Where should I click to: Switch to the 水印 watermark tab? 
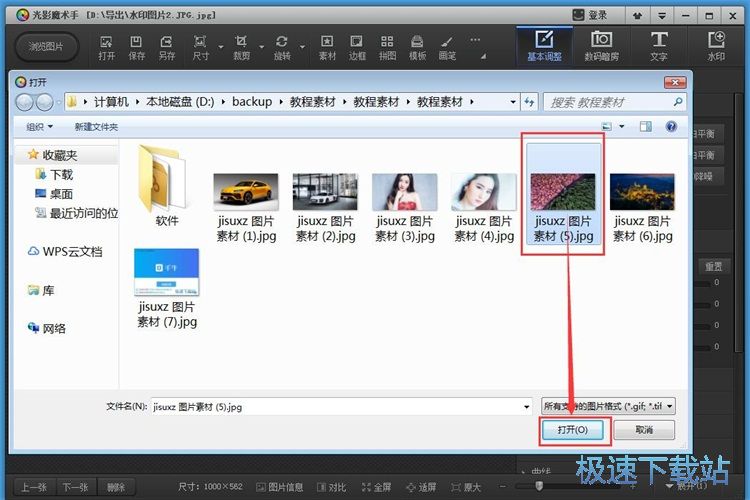716,46
